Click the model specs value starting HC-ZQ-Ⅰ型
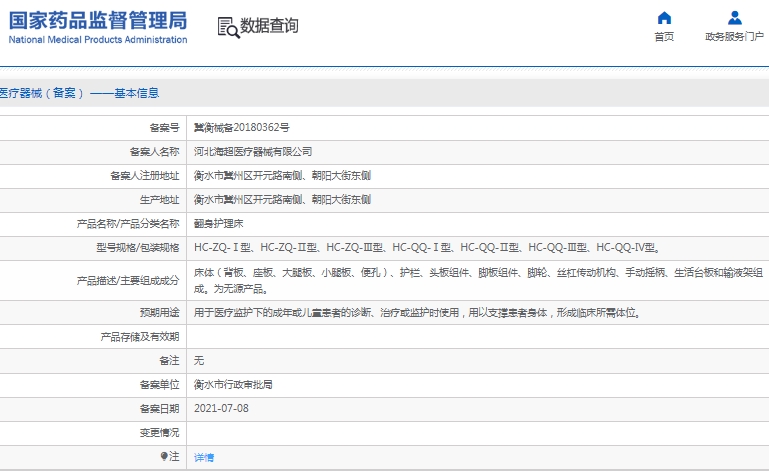Screen dimensions: 769x475 pos(428,248)
